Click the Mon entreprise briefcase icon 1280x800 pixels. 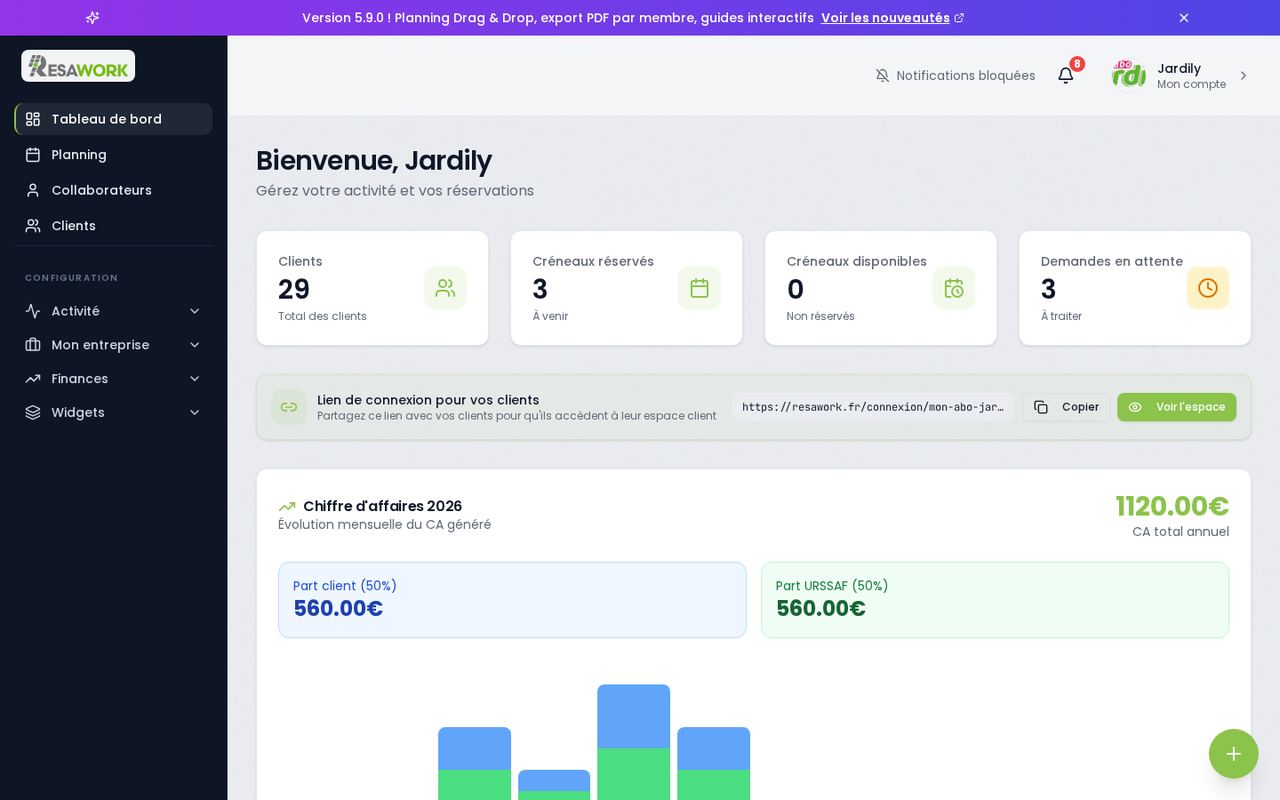[x=33, y=345]
